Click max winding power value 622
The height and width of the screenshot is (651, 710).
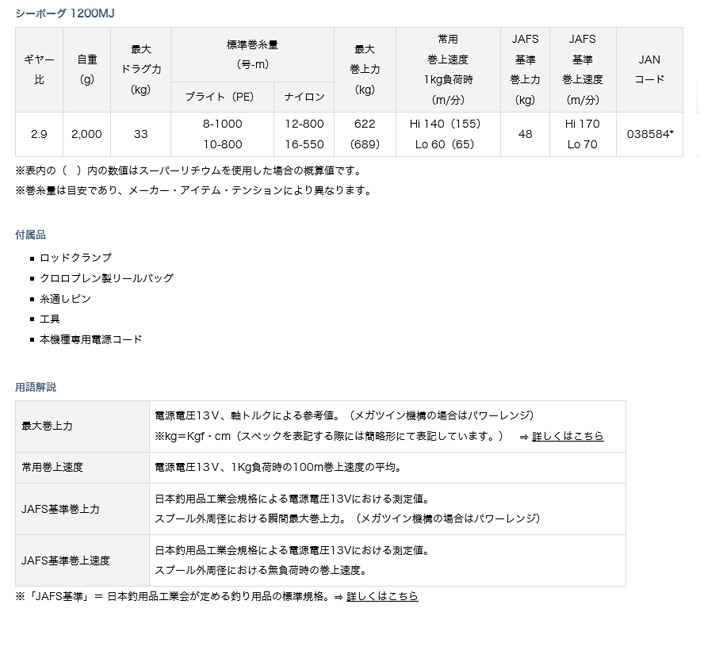[x=365, y=124]
